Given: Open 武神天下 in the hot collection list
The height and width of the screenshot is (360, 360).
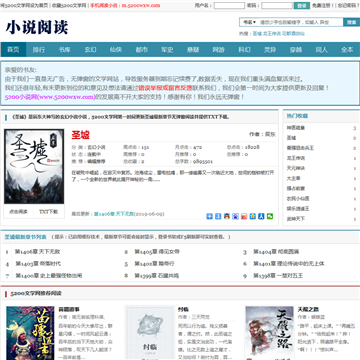Looking at the screenshot, I should click(296, 219).
